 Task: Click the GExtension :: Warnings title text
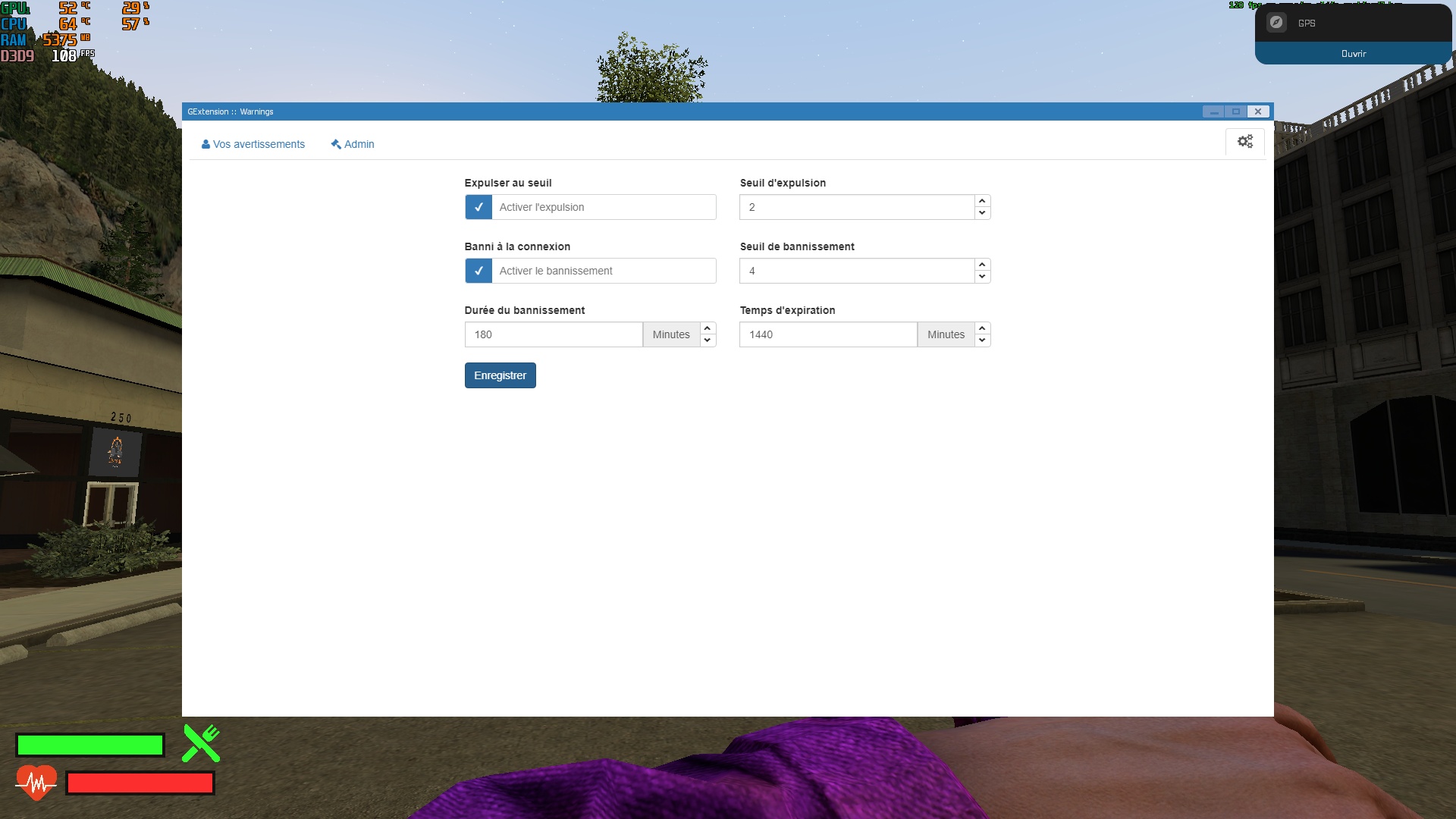[x=231, y=111]
